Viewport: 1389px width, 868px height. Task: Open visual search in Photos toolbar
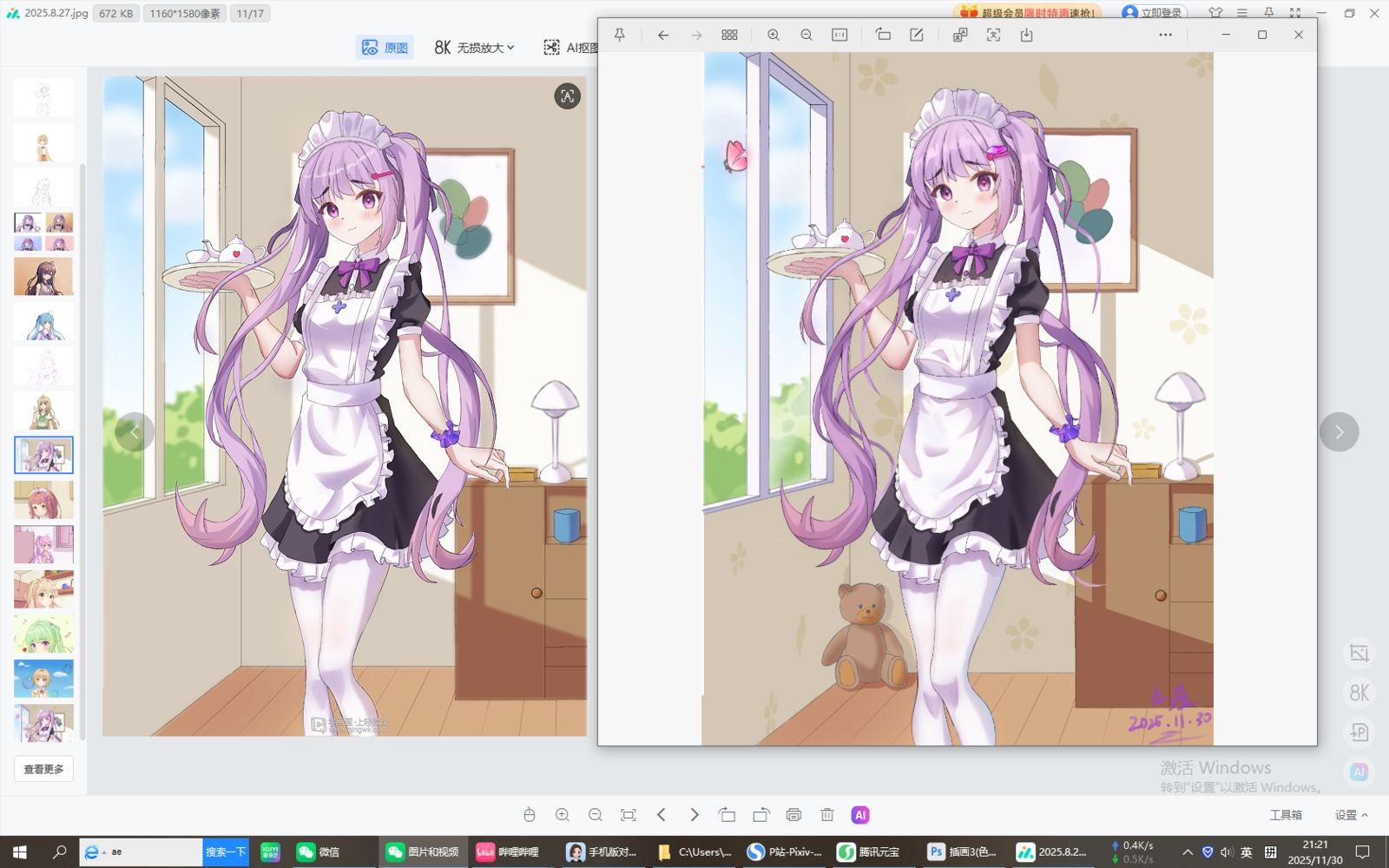point(992,35)
